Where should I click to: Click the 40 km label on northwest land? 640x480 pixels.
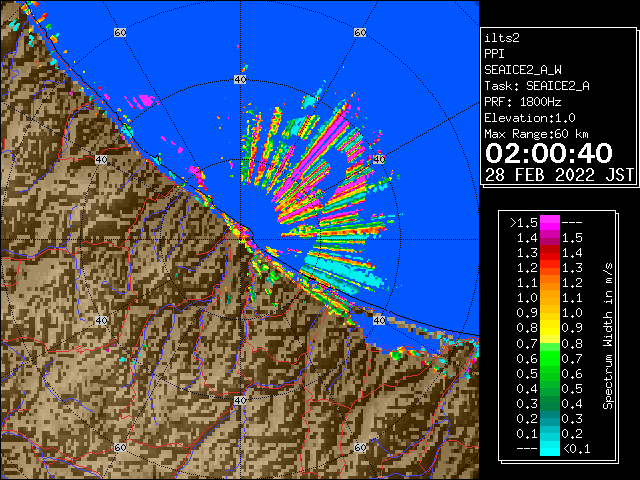pyautogui.click(x=101, y=159)
